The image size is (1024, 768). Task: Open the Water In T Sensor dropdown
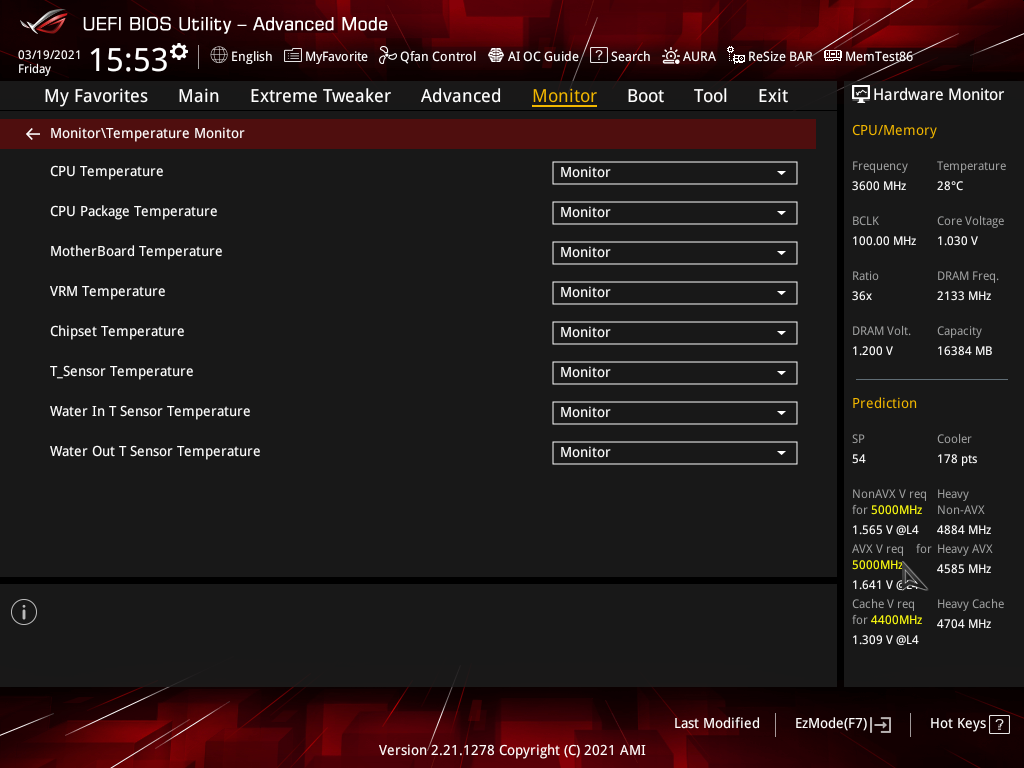[x=675, y=413]
